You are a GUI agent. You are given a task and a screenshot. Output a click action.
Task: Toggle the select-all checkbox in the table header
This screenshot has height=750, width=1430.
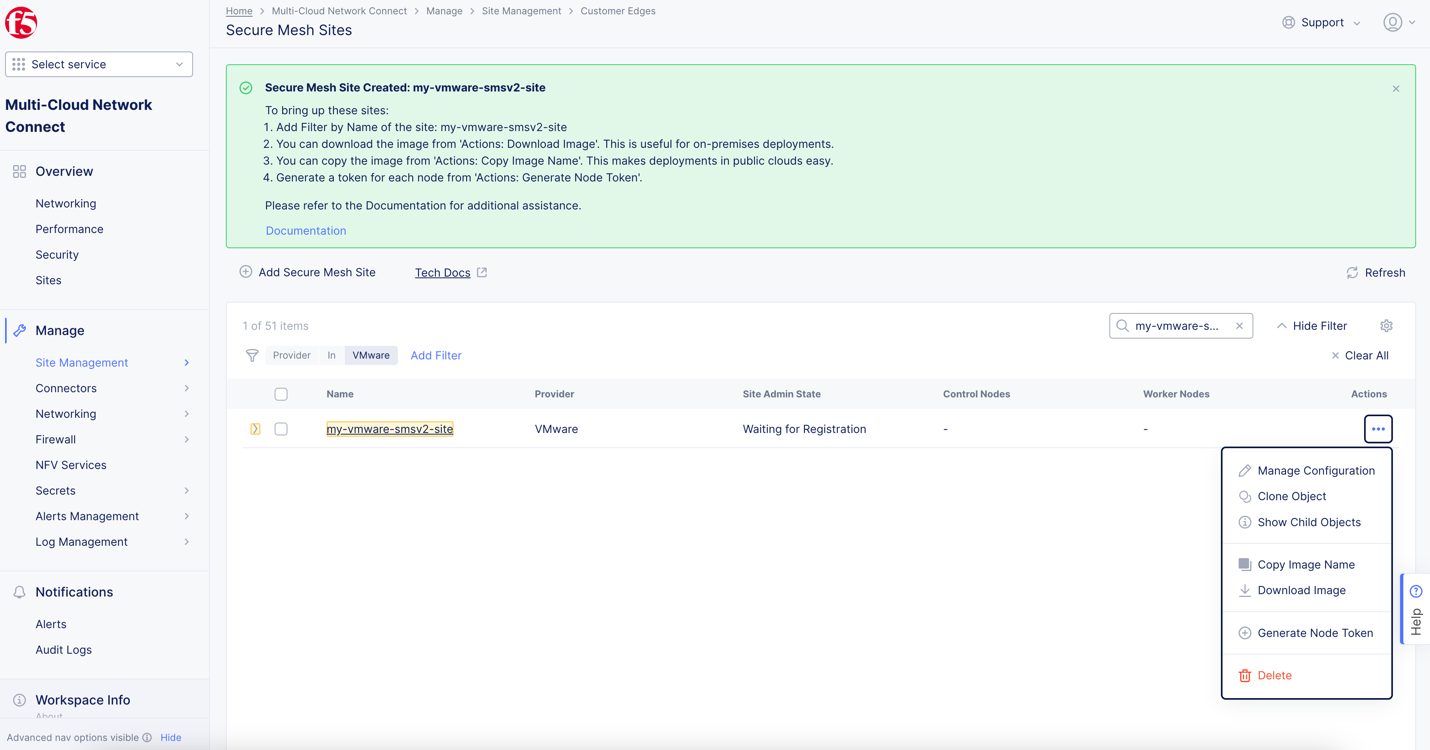pos(281,394)
